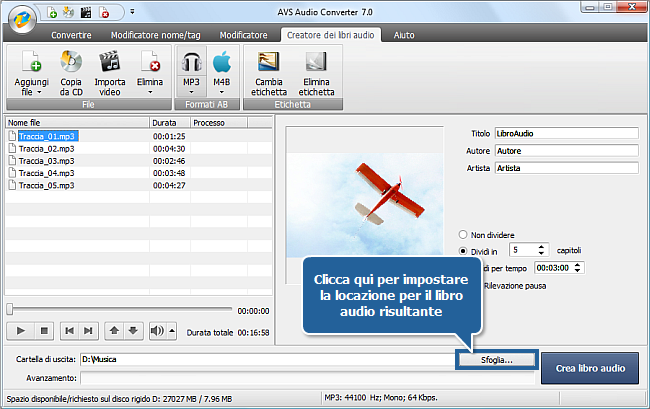Click the Titolo input field
This screenshot has height=409, width=650.
click(x=566, y=133)
